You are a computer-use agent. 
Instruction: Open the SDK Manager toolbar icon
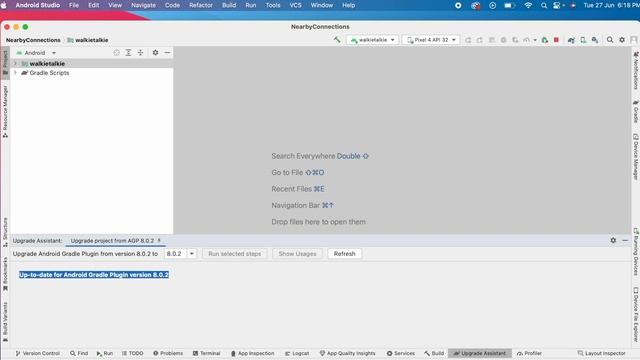click(x=595, y=40)
